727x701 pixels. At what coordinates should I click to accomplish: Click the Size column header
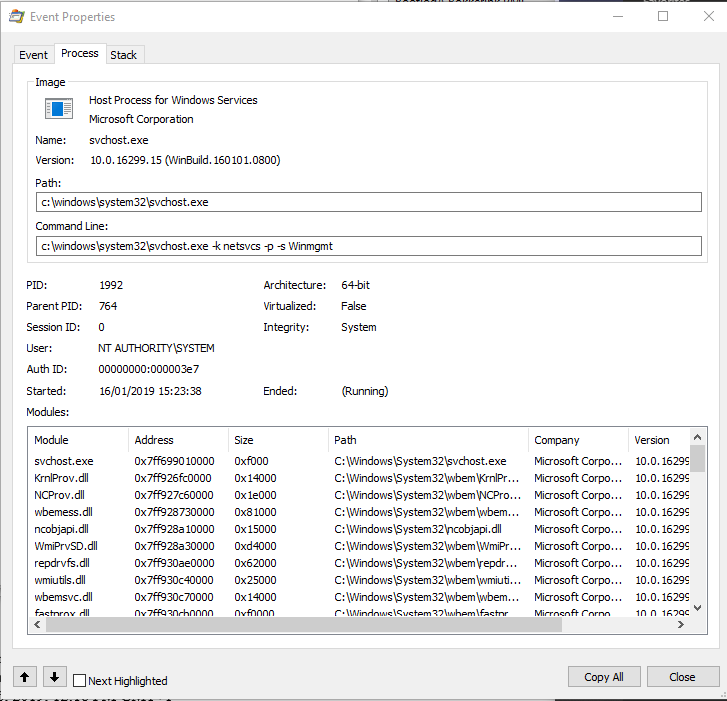(278, 440)
